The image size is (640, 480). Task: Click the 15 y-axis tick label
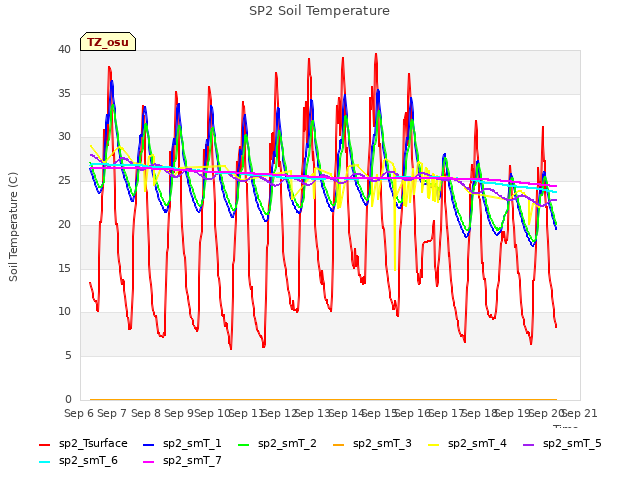[64, 268]
